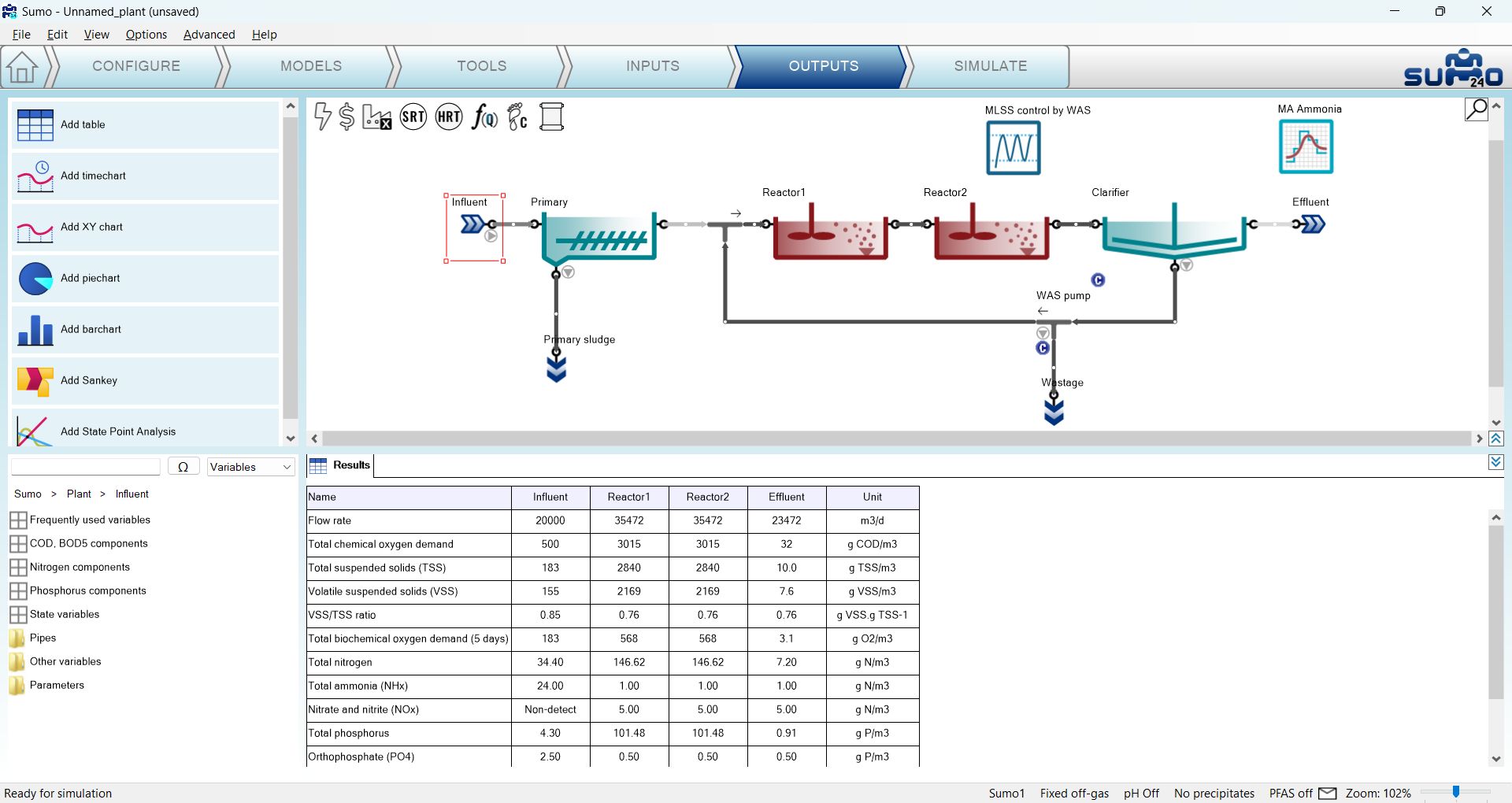This screenshot has width=1512, height=803.
Task: Switch to the INPUTS step
Action: click(x=653, y=66)
